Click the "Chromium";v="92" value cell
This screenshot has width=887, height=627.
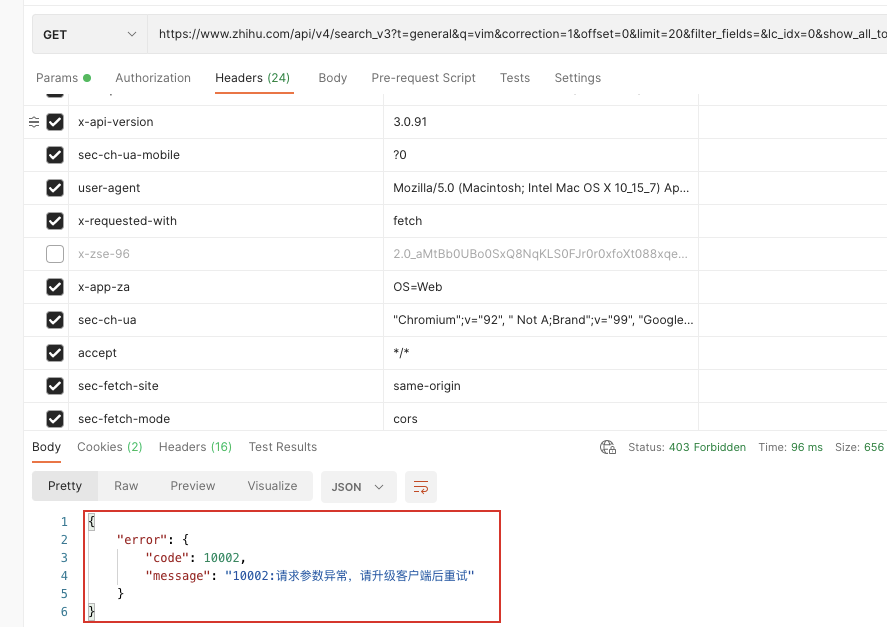(x=541, y=320)
